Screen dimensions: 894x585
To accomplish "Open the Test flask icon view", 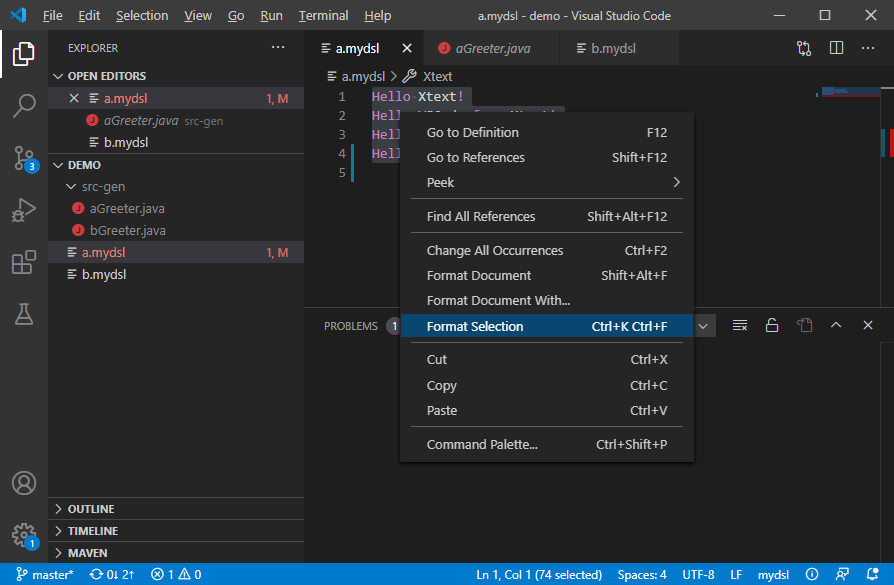I will tap(23, 314).
